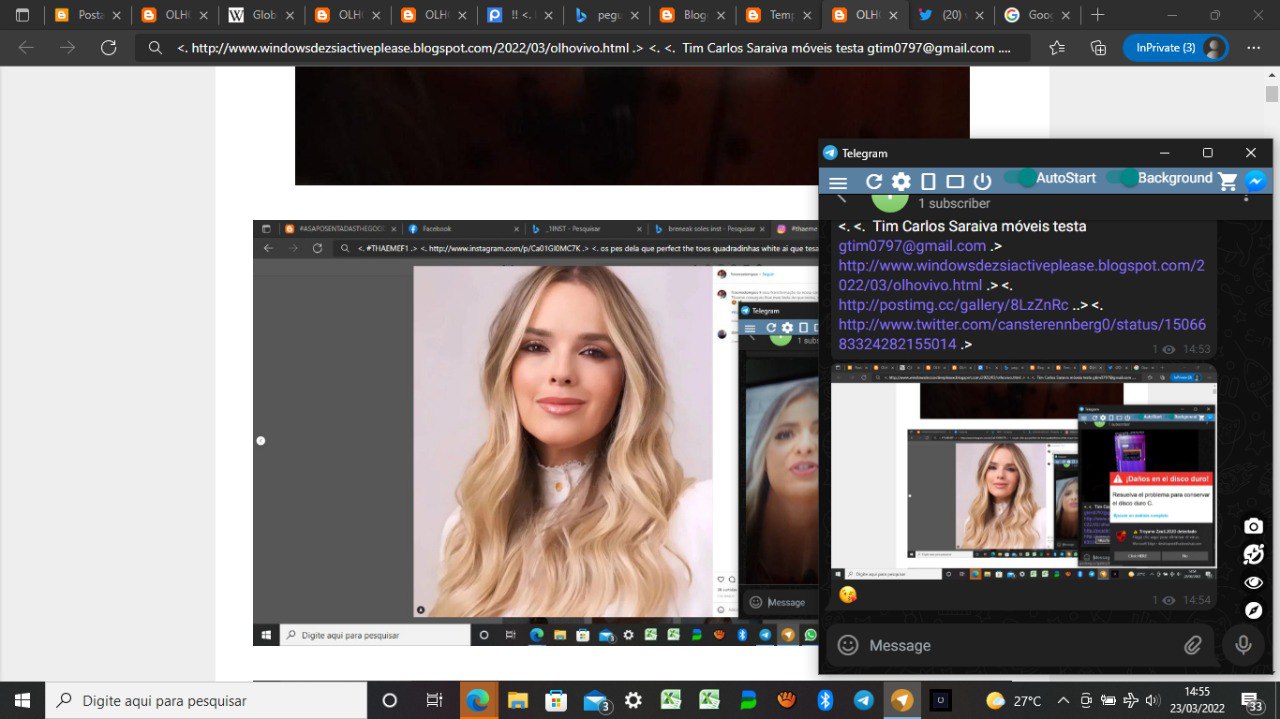Open Edge tab actions menu icon
The width and height of the screenshot is (1280, 719).
(x=23, y=15)
